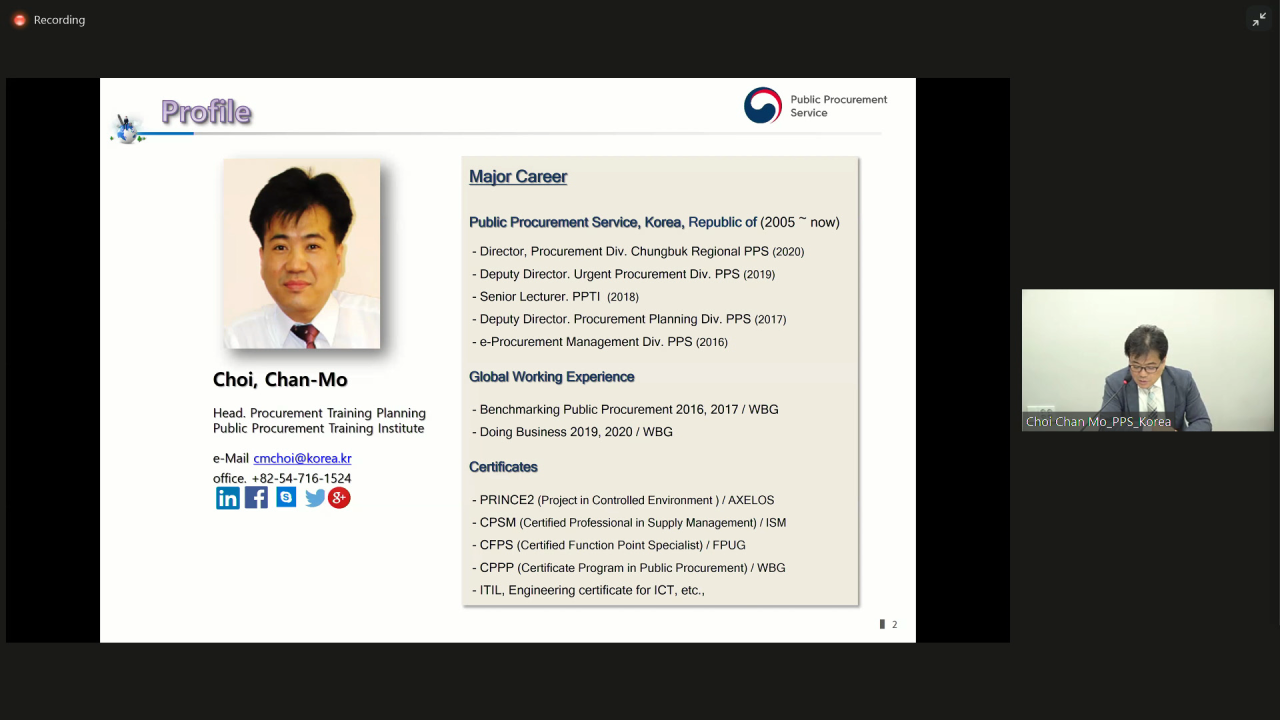1280x720 pixels.
Task: Click the Choi, Chan-Mo name text
Action: pyautogui.click(x=280, y=380)
